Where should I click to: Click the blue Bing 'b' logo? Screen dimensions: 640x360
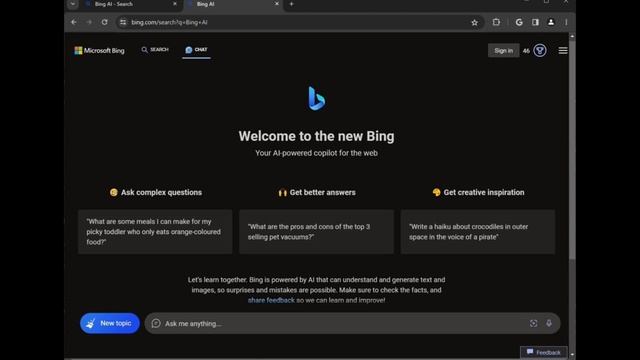coord(316,98)
